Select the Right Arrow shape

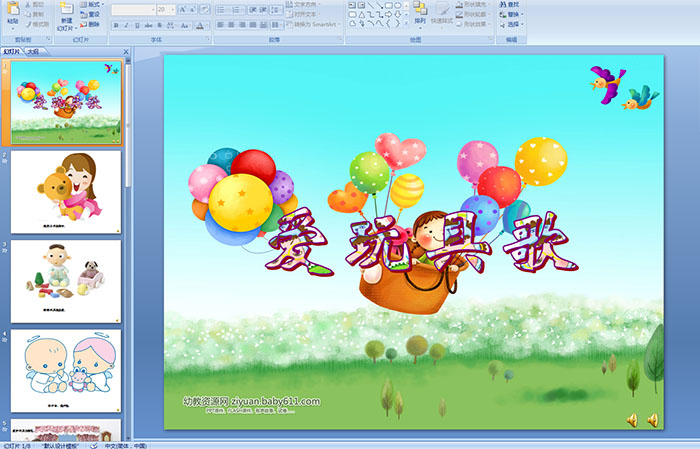(388, 14)
